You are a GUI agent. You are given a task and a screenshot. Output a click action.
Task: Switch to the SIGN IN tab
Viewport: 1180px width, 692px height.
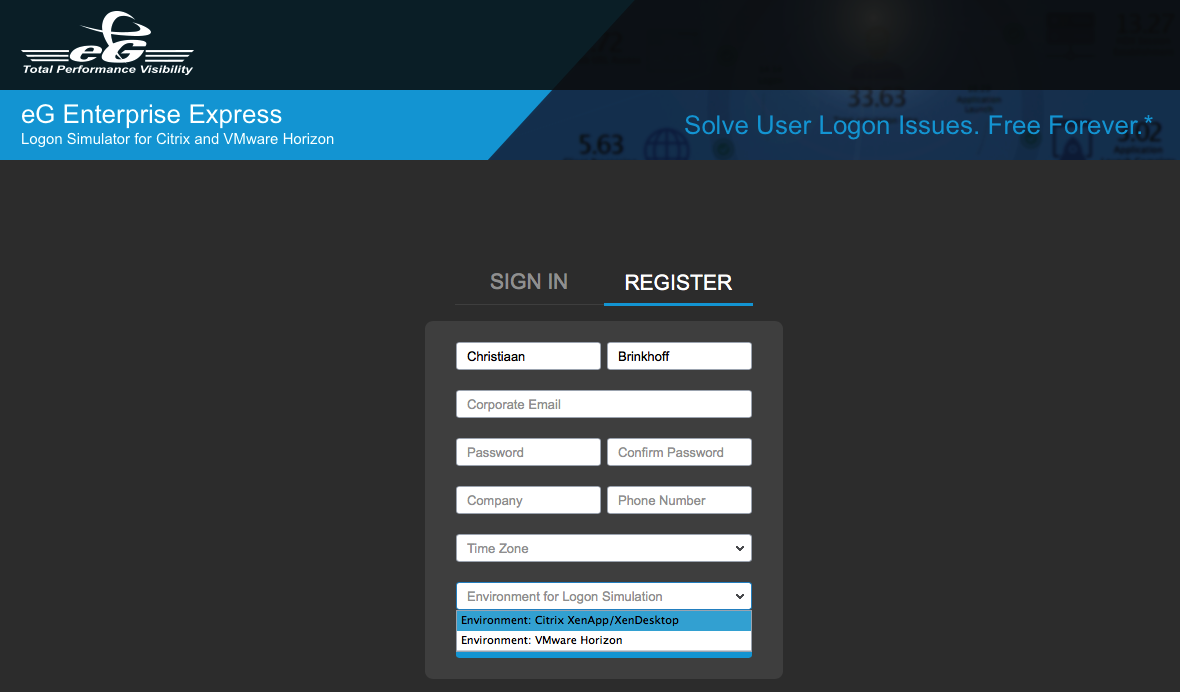pos(529,282)
